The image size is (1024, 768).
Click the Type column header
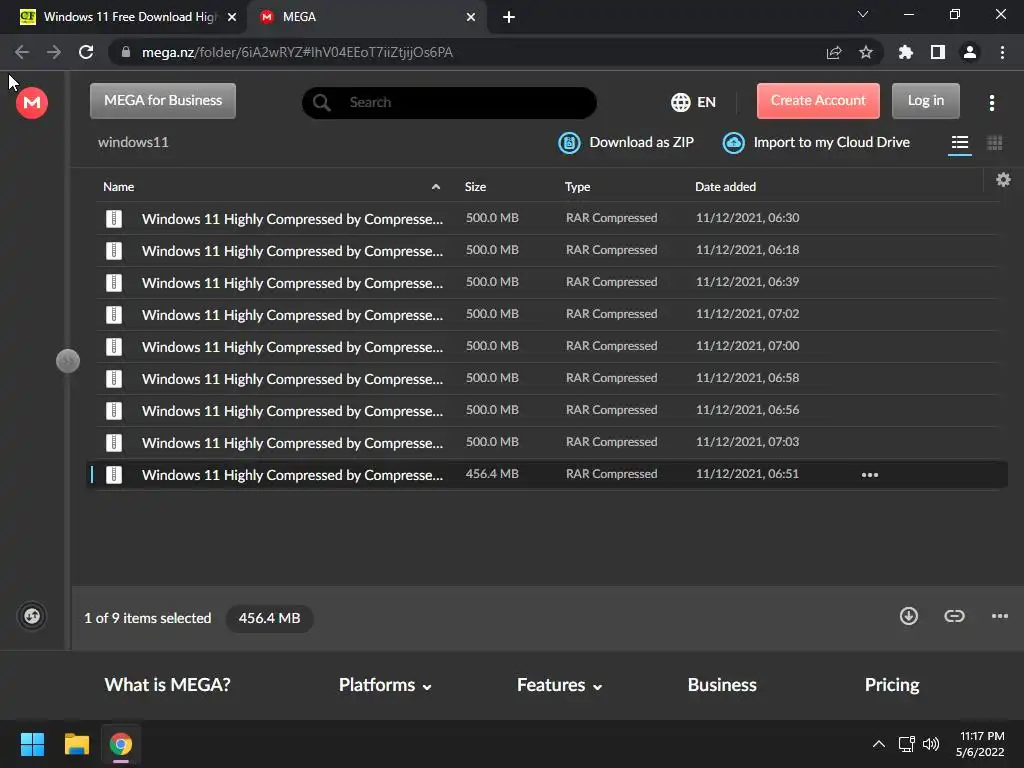[577, 187]
